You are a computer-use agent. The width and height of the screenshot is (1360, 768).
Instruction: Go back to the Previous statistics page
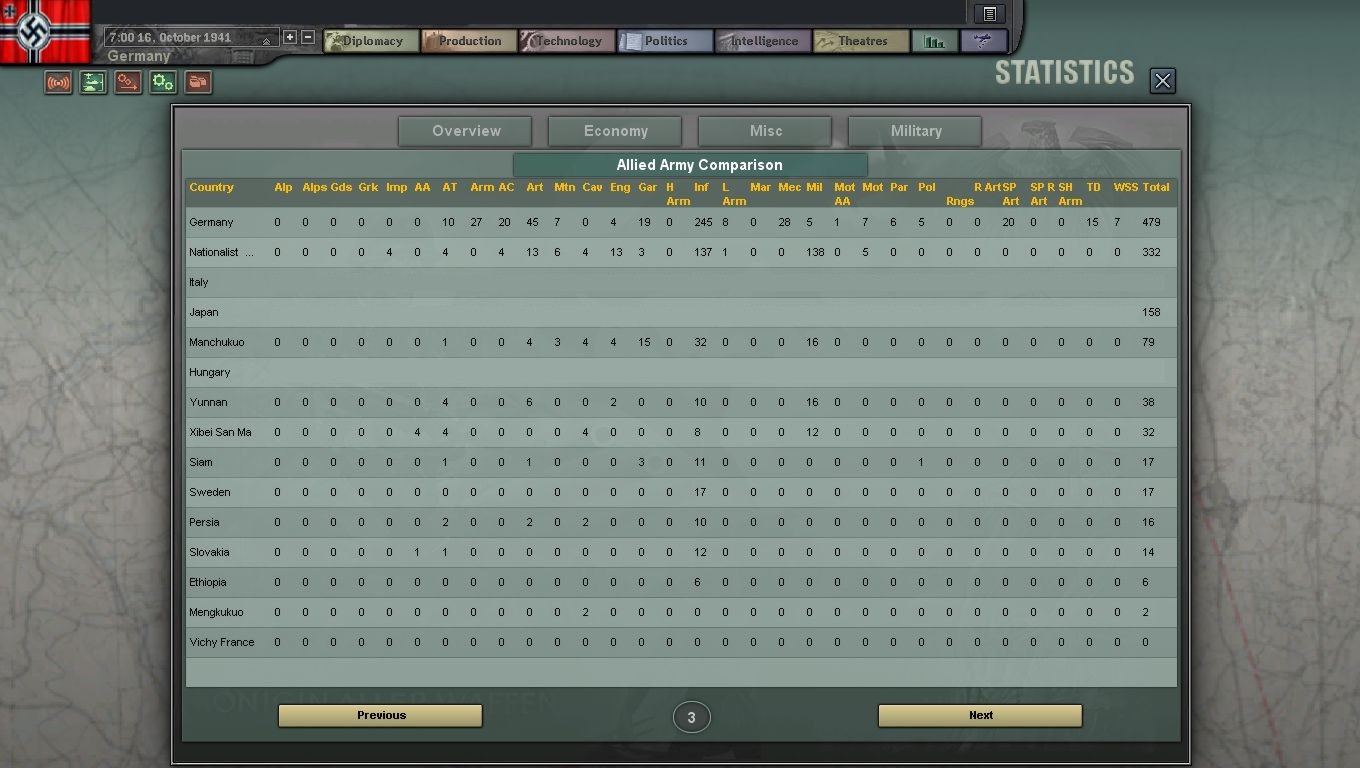(380, 715)
